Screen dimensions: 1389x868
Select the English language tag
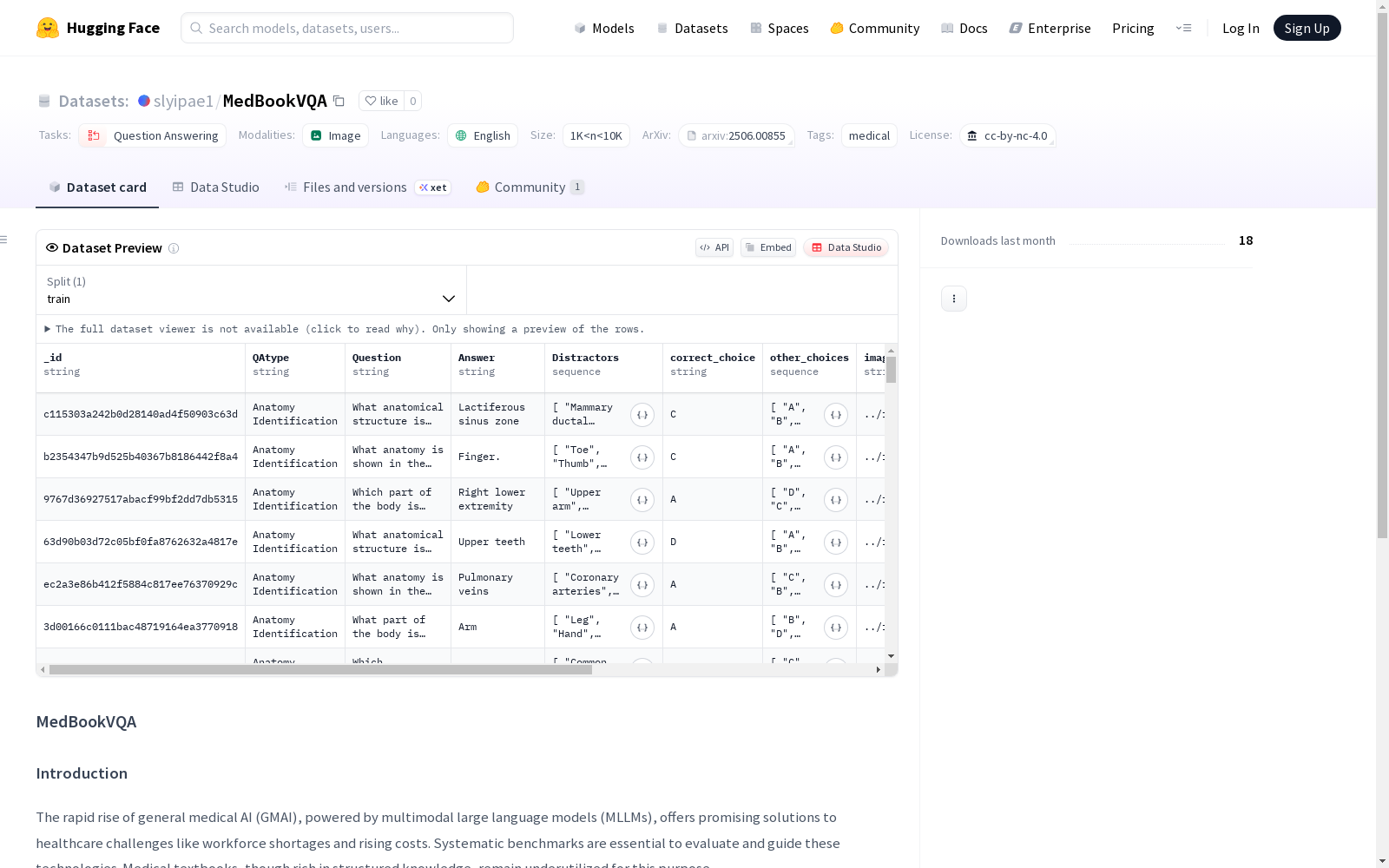tap(483, 135)
